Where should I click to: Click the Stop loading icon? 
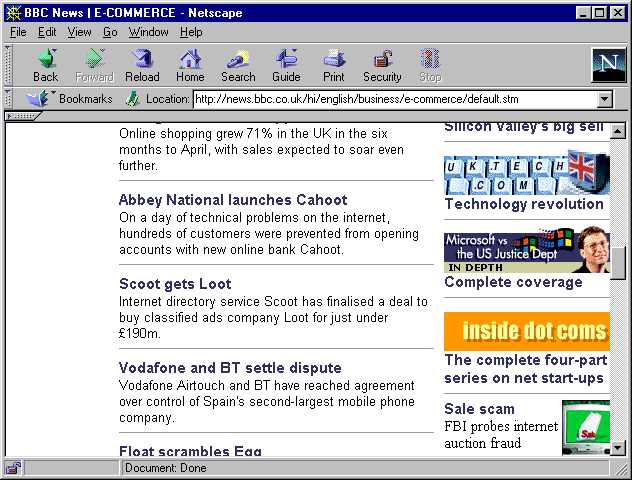[430, 58]
